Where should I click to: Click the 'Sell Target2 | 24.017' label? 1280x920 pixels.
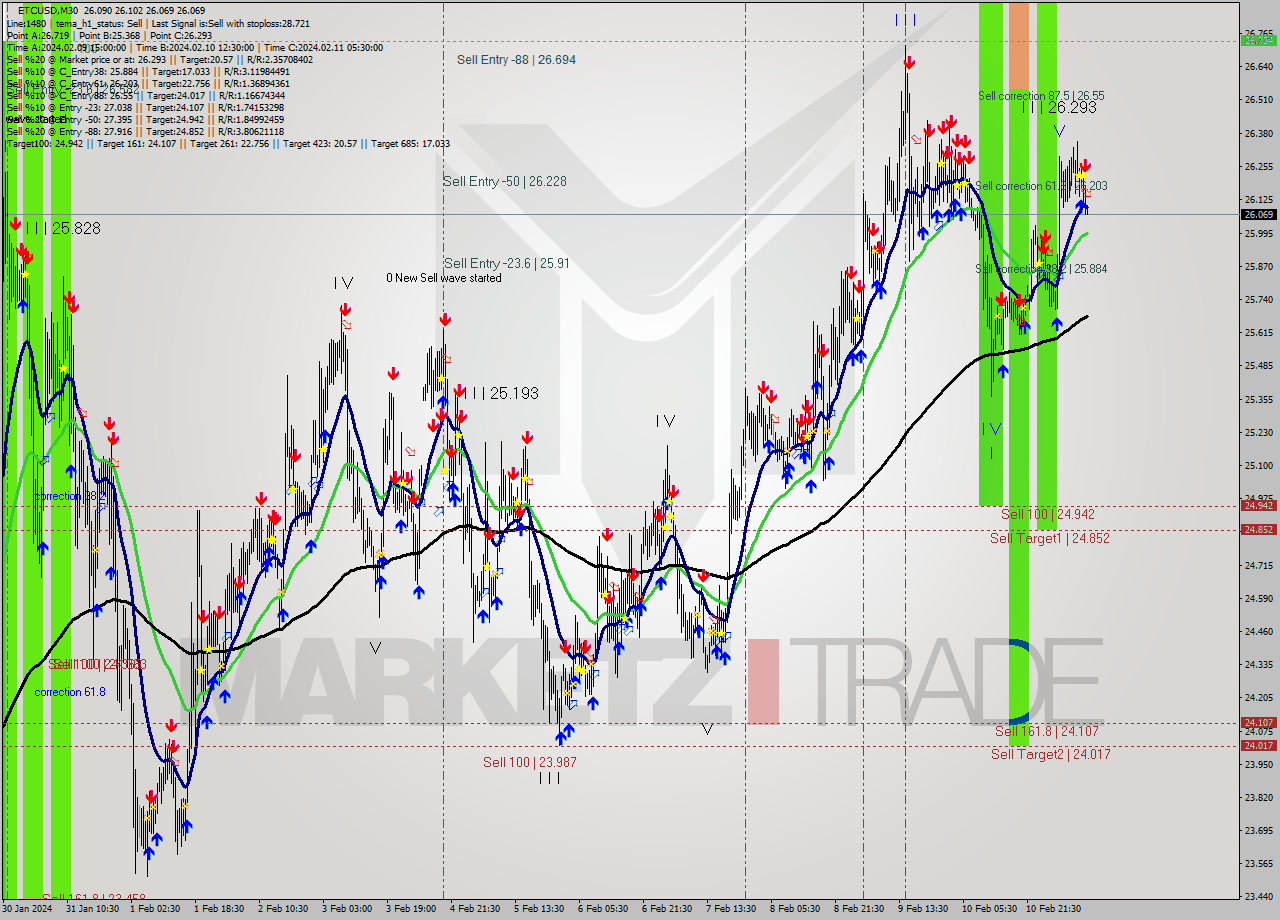1050,754
